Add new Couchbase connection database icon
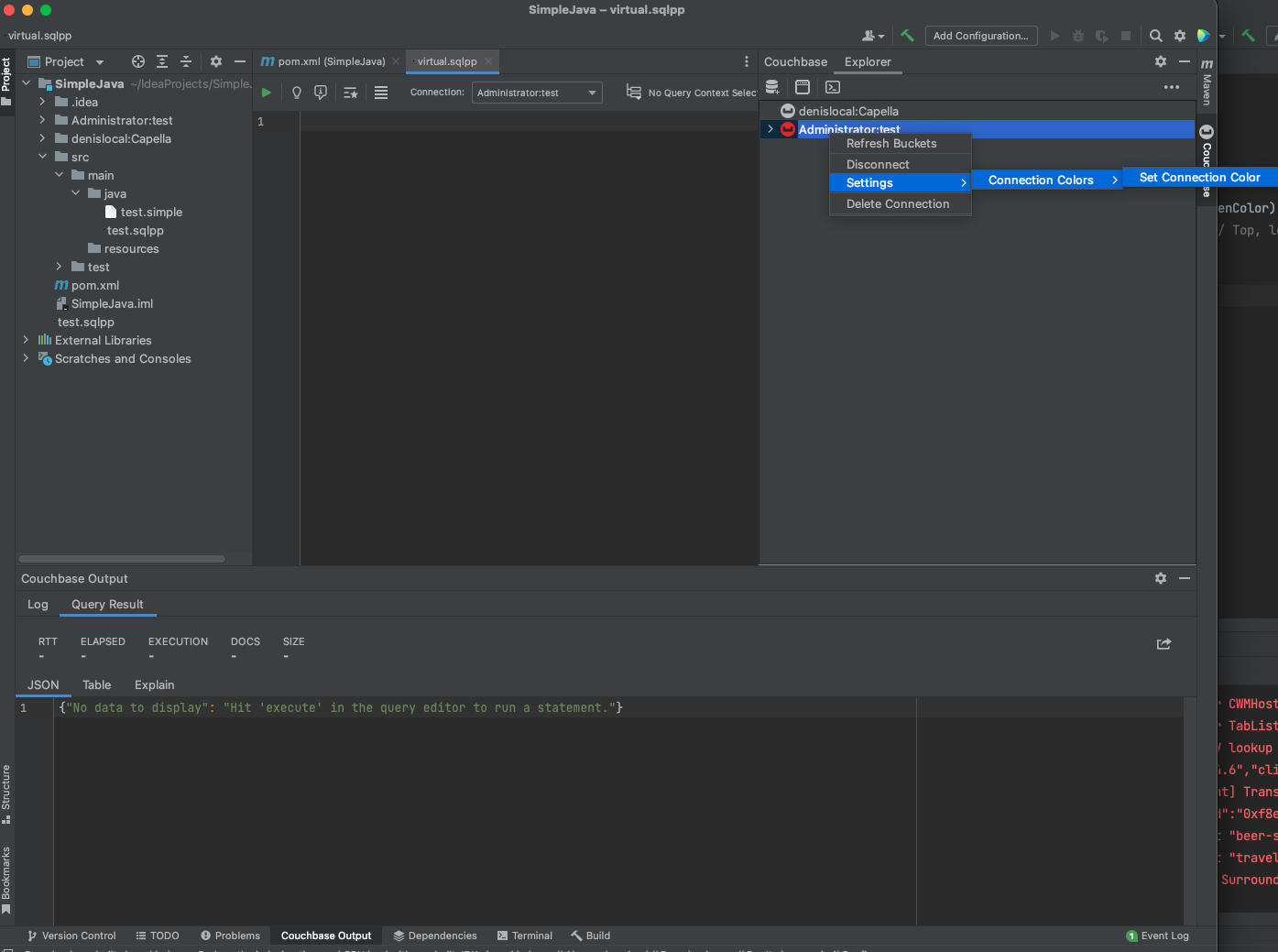 click(x=772, y=87)
